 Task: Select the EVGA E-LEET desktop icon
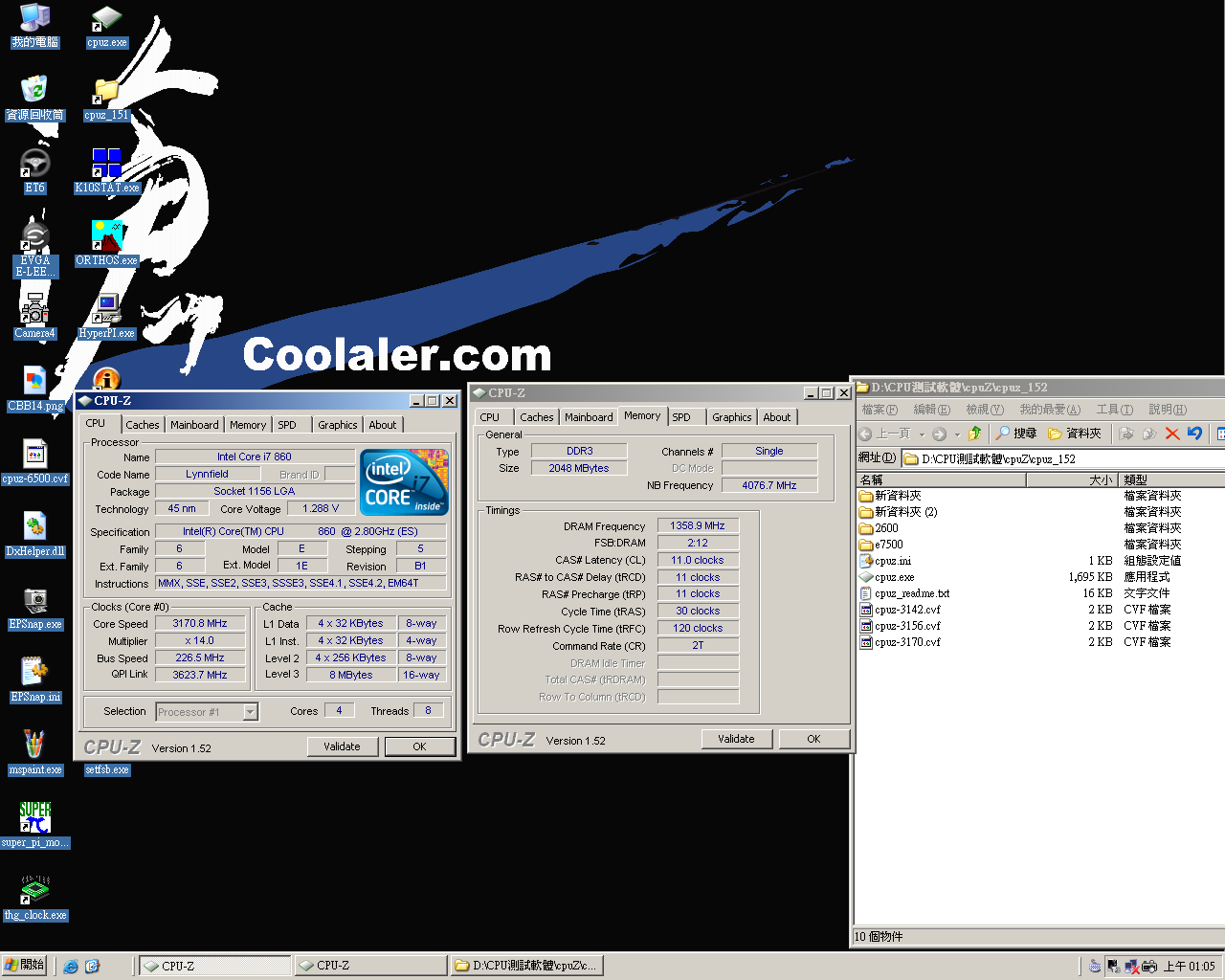point(35,251)
